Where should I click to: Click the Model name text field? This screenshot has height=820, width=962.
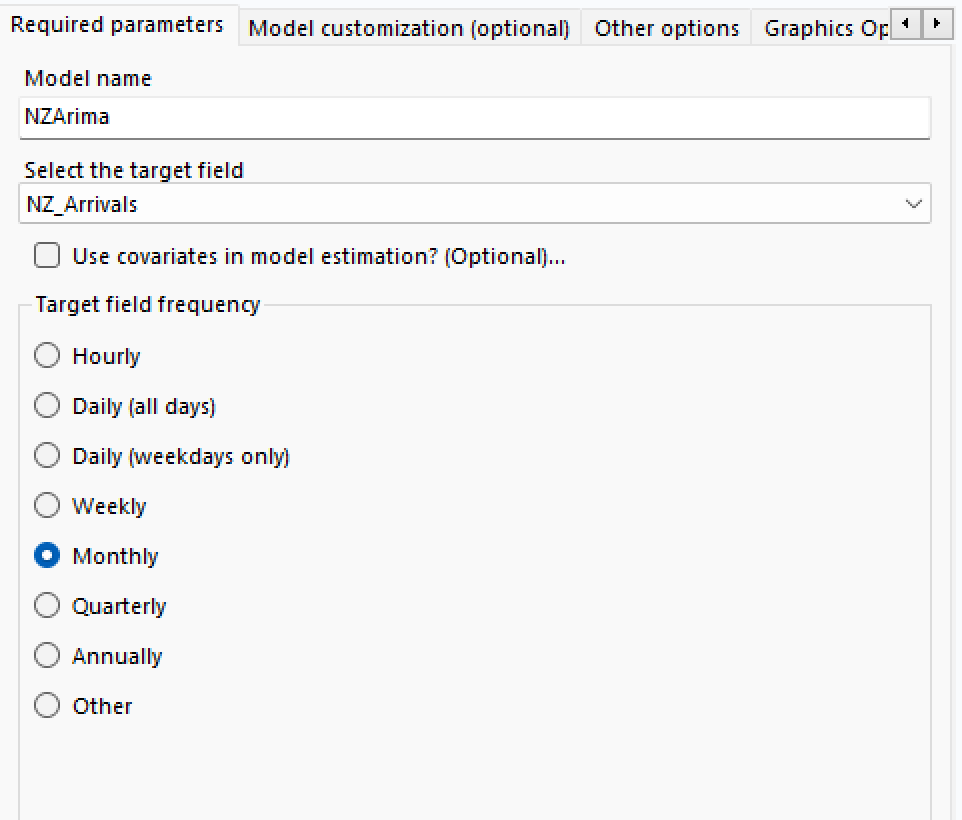tap(474, 117)
